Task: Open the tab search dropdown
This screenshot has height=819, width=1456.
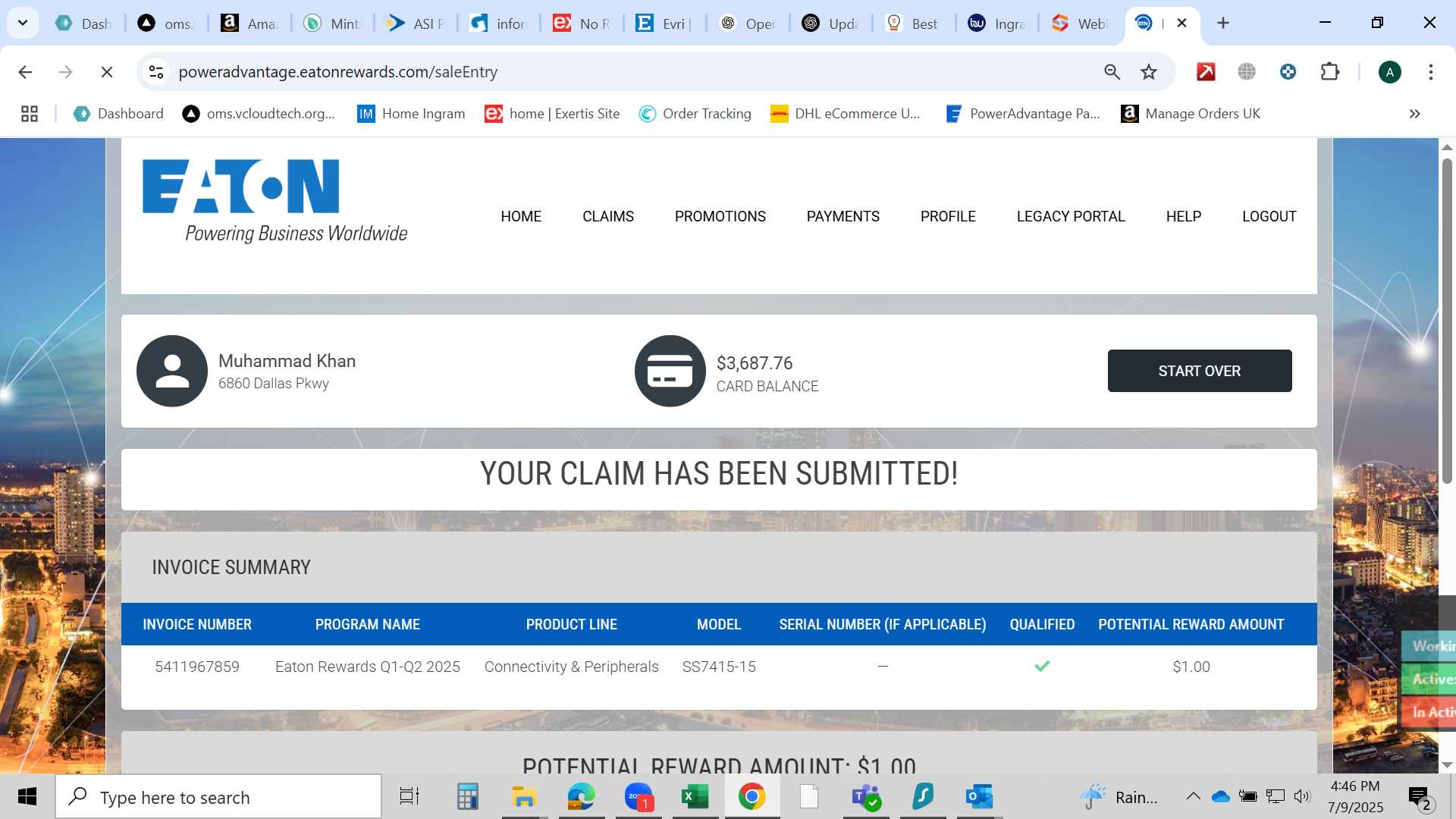Action: (23, 23)
